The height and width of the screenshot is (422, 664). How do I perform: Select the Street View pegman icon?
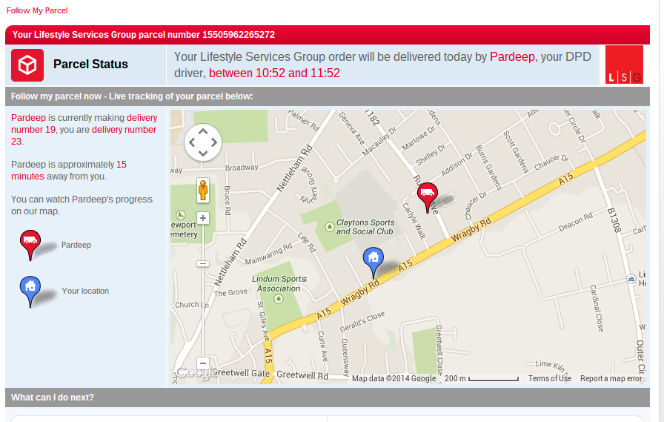pos(203,190)
